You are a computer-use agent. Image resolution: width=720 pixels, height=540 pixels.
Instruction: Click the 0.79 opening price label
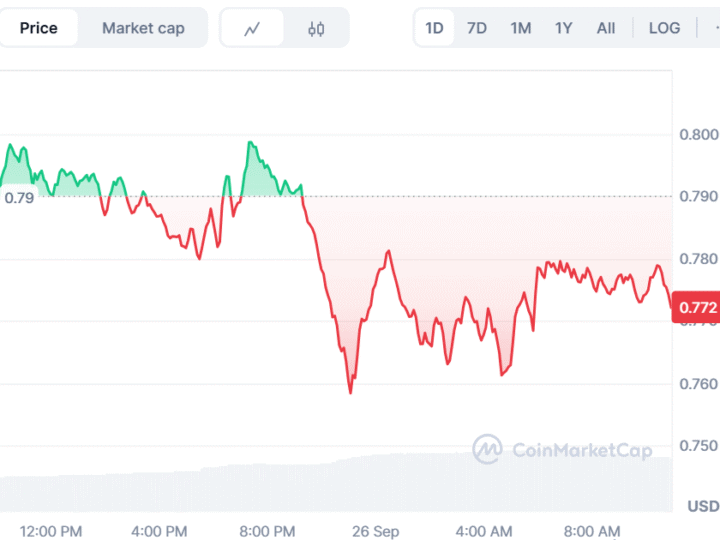point(19,197)
